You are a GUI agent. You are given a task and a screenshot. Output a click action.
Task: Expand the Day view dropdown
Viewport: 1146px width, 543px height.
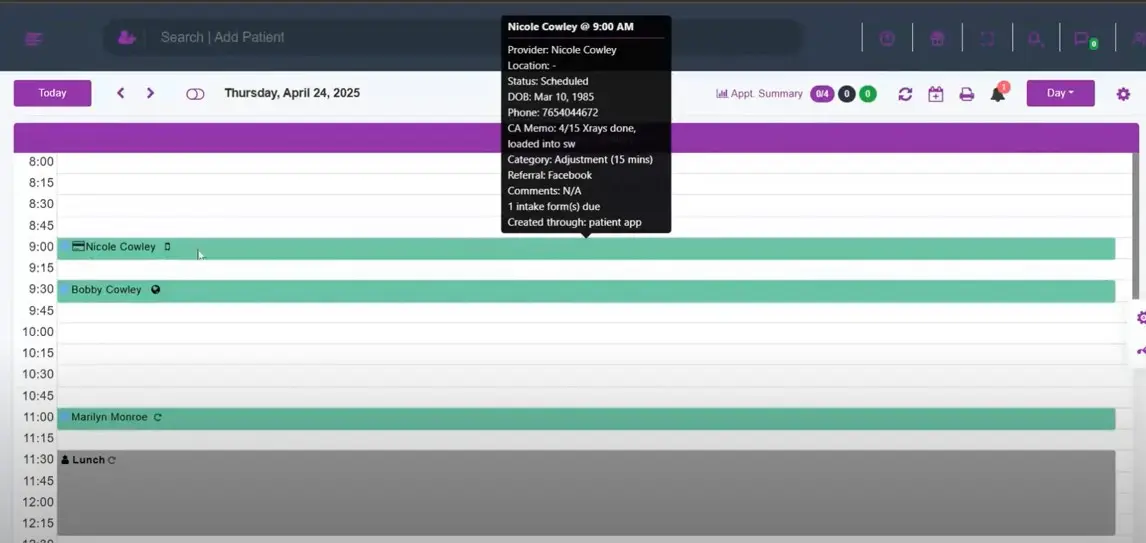tap(1060, 93)
